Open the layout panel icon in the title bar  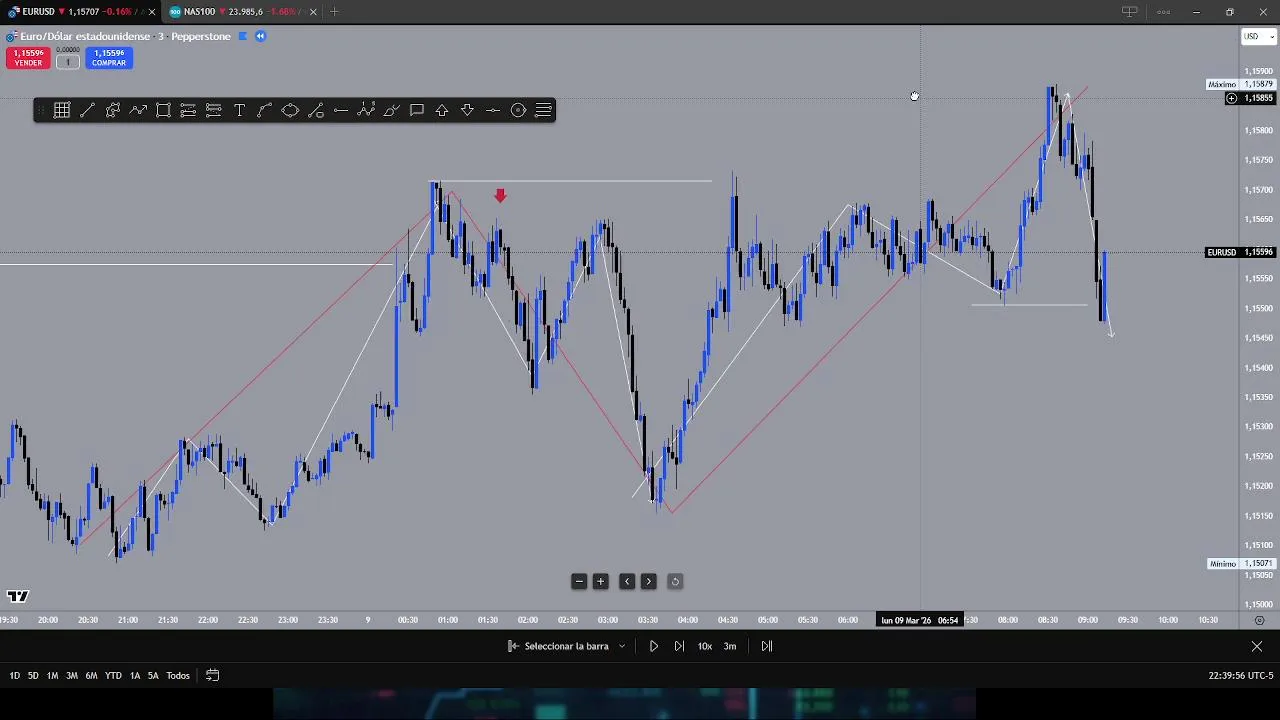click(x=1129, y=12)
